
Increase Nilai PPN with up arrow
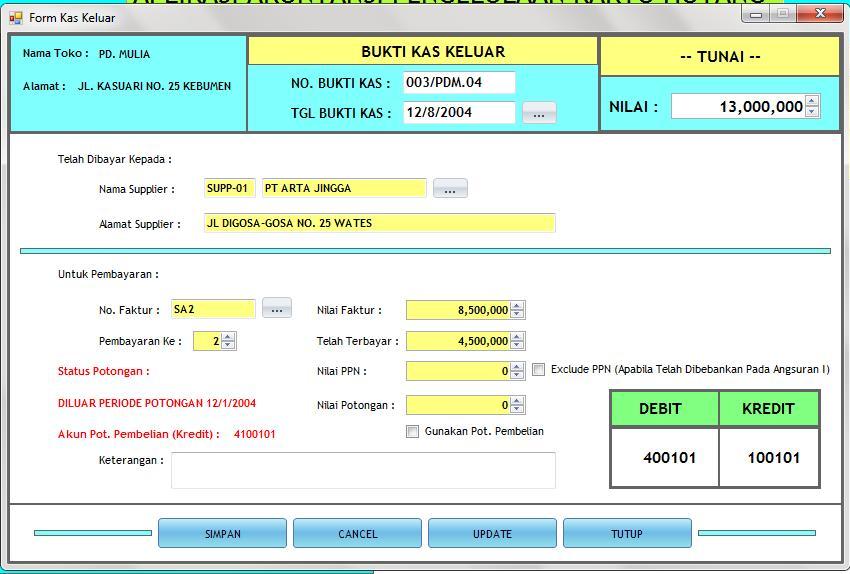coord(517,367)
